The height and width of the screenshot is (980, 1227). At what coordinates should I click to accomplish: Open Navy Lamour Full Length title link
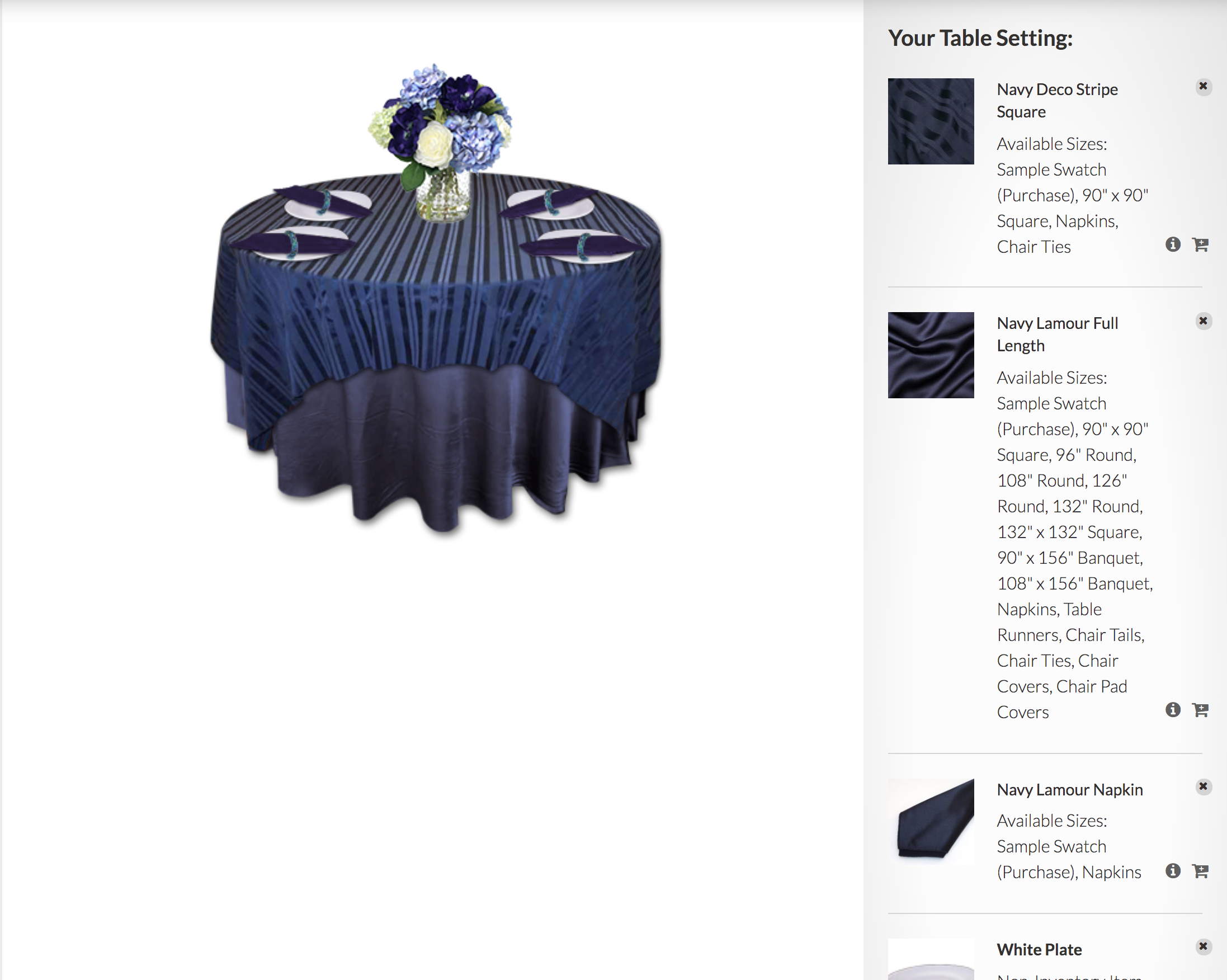pos(1058,334)
